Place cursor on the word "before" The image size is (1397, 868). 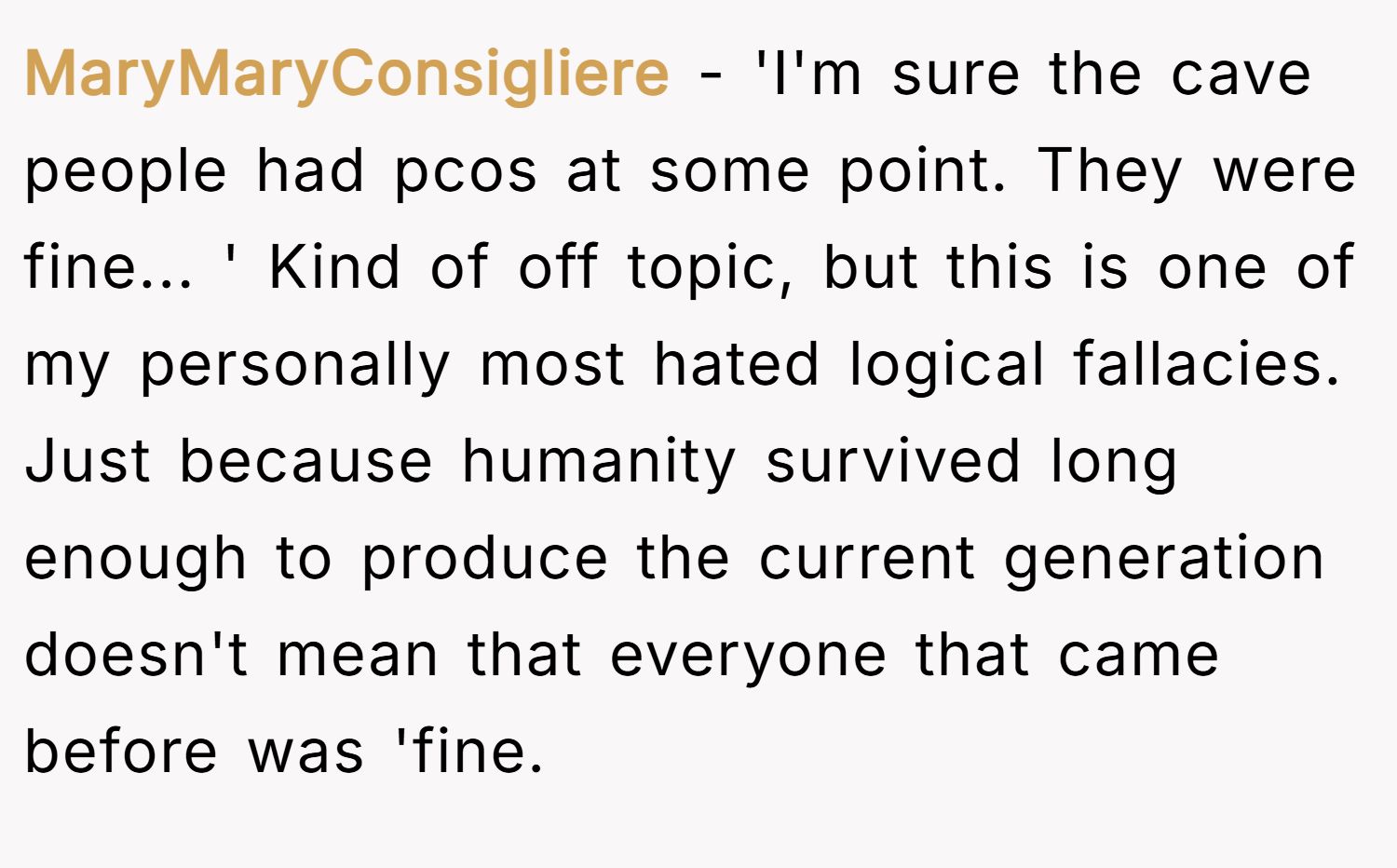(121, 752)
